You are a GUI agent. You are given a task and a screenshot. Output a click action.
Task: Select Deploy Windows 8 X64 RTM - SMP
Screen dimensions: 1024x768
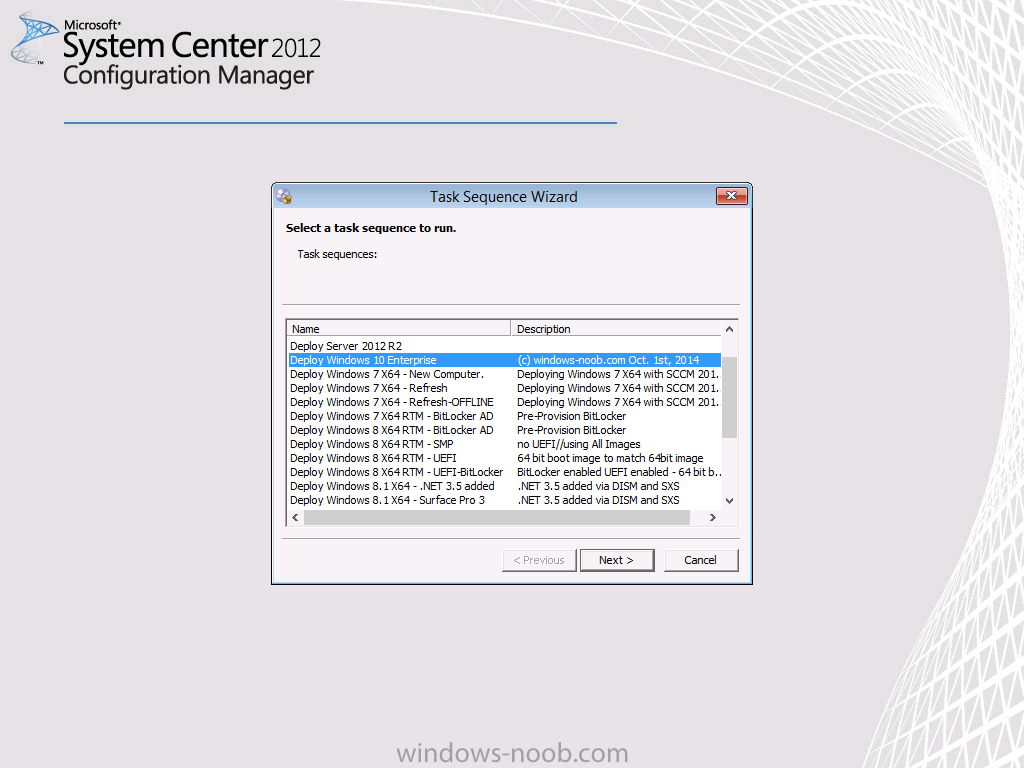(505, 444)
